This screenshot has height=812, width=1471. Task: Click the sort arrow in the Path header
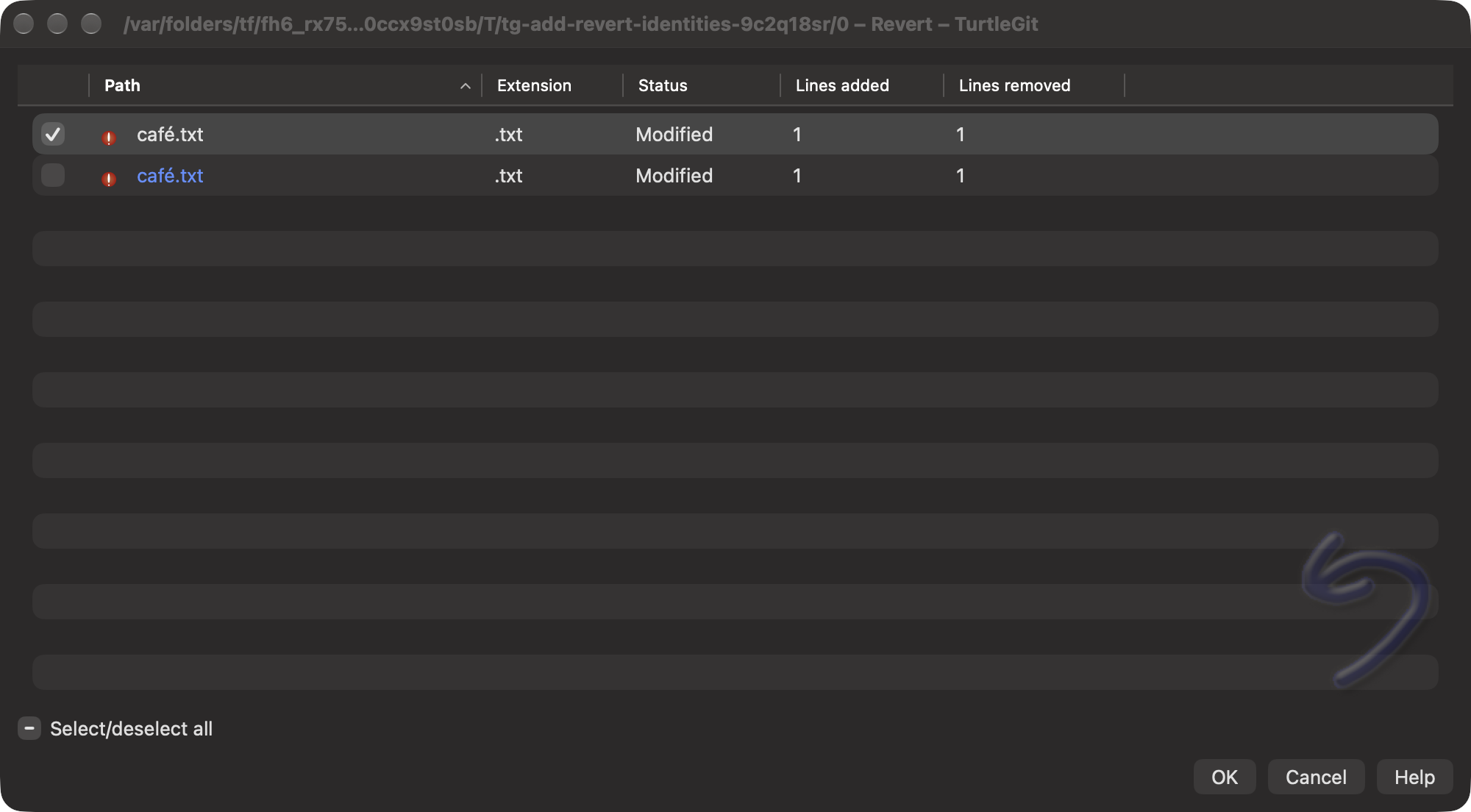pos(465,86)
